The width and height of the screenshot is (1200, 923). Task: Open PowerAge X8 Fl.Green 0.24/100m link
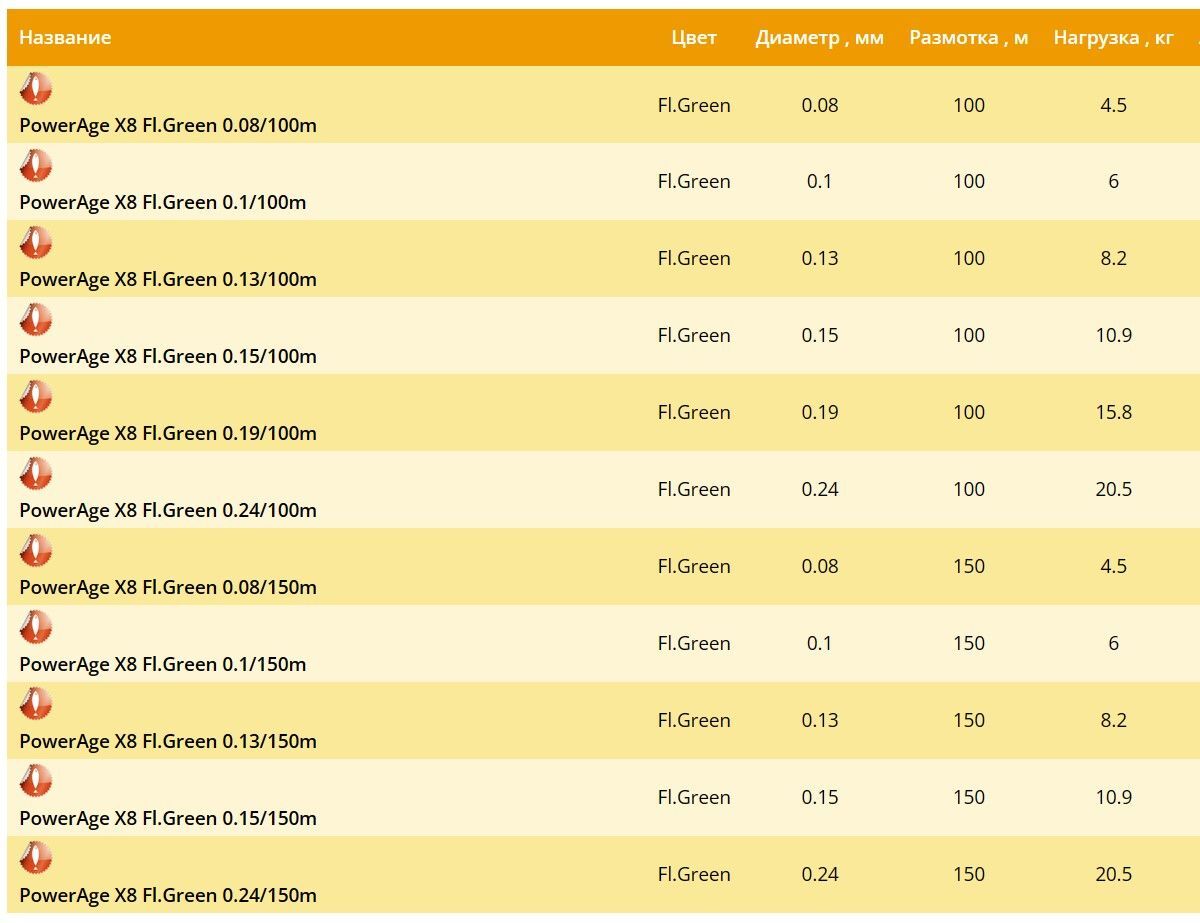(x=168, y=511)
